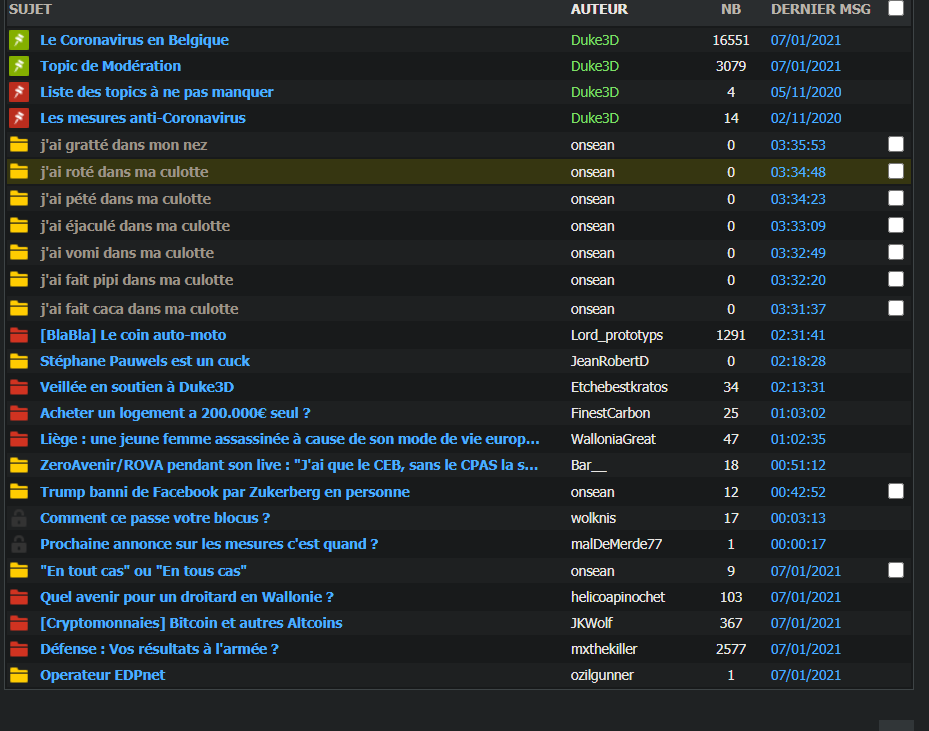Click yellow folder icon of j'ai roté dans ma culotte
The height and width of the screenshot is (731, 929).
click(19, 172)
